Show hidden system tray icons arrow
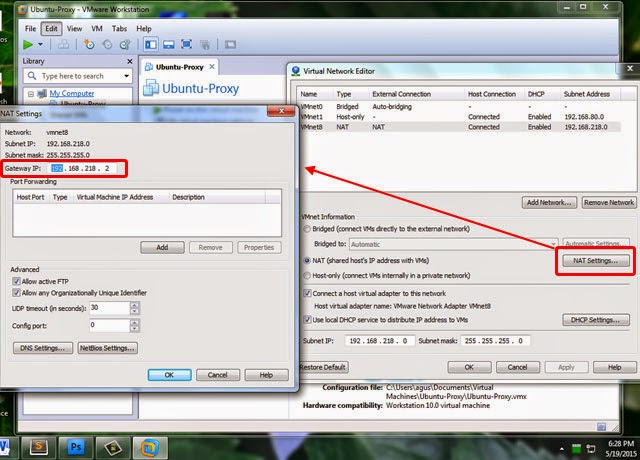 tap(562, 449)
